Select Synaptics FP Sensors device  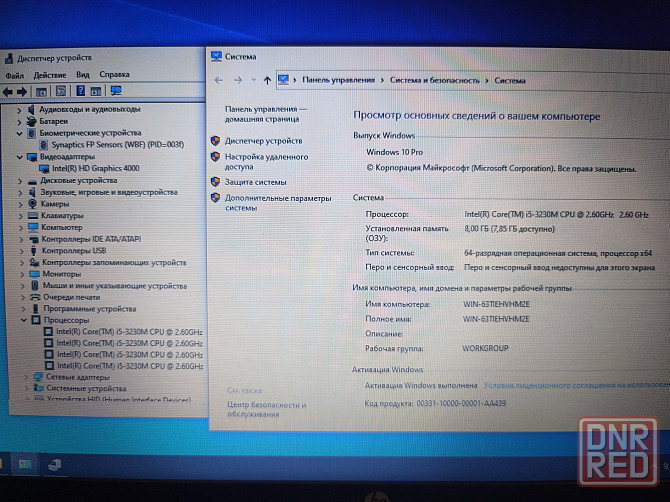click(x=118, y=145)
